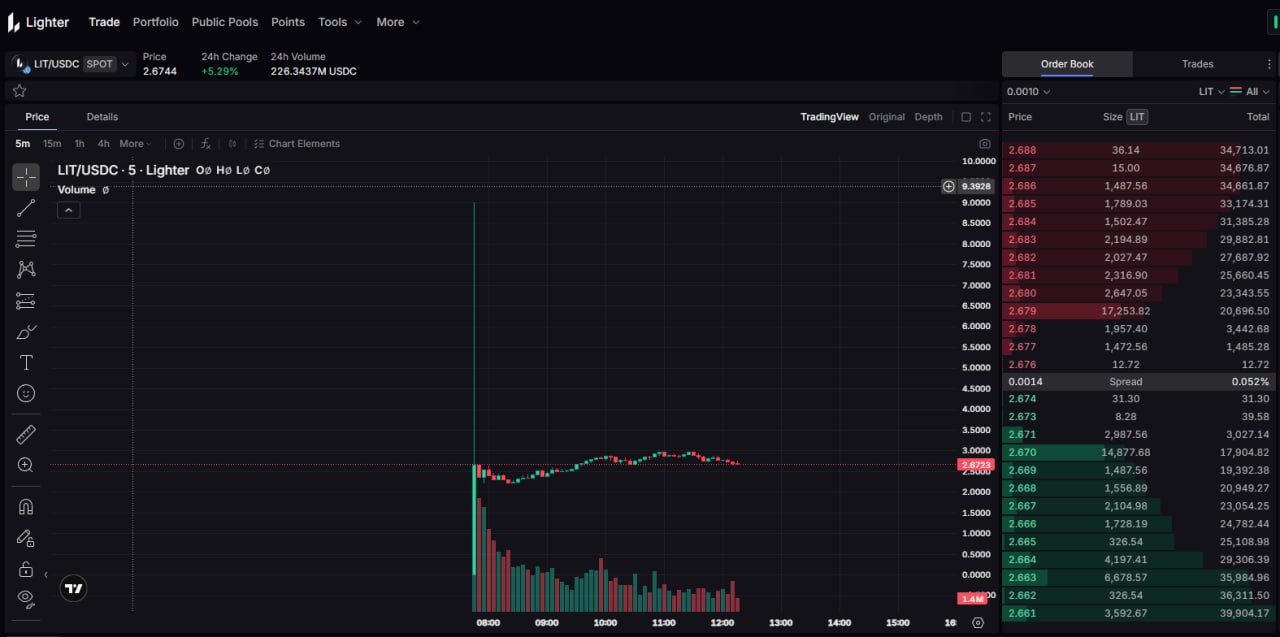
Task: Click the zoom in magnifier tool
Action: coord(26,465)
